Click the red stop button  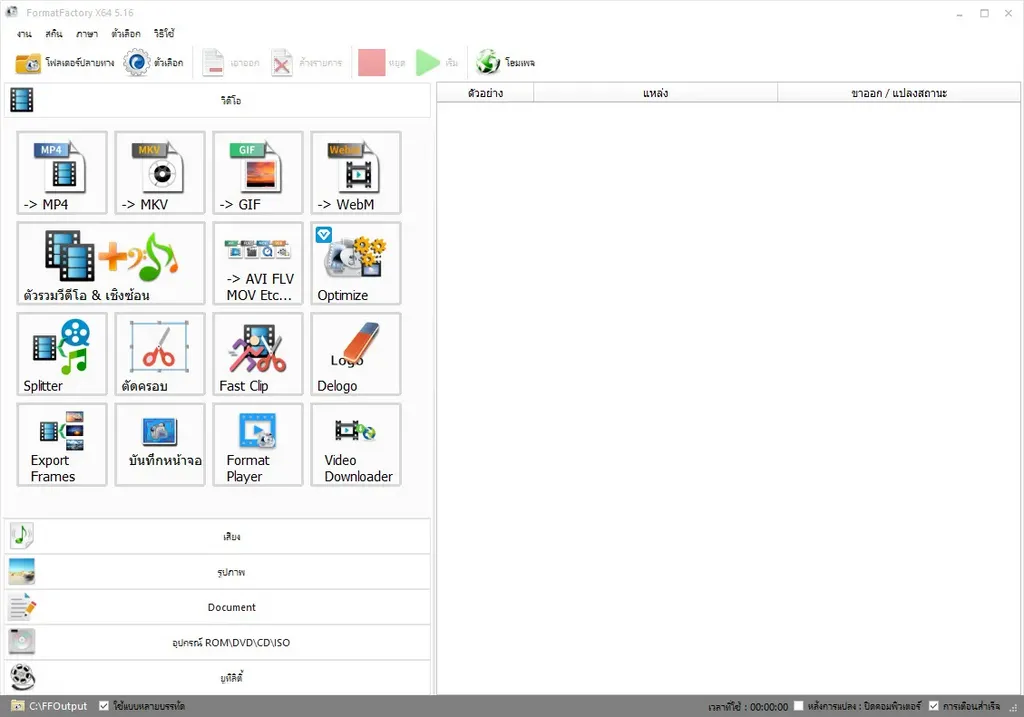click(372, 63)
